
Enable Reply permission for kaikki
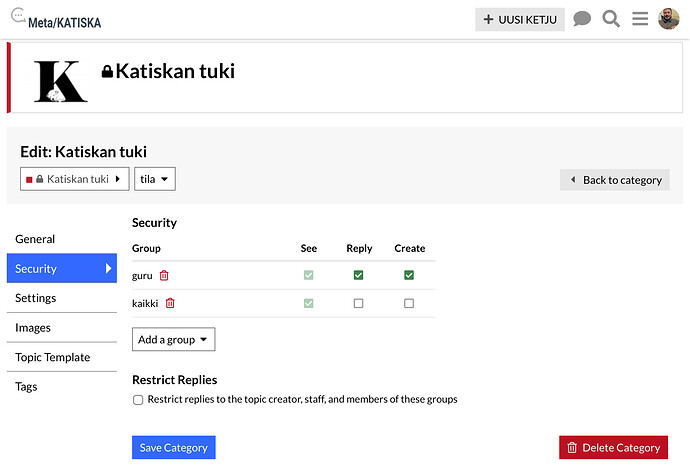358,303
